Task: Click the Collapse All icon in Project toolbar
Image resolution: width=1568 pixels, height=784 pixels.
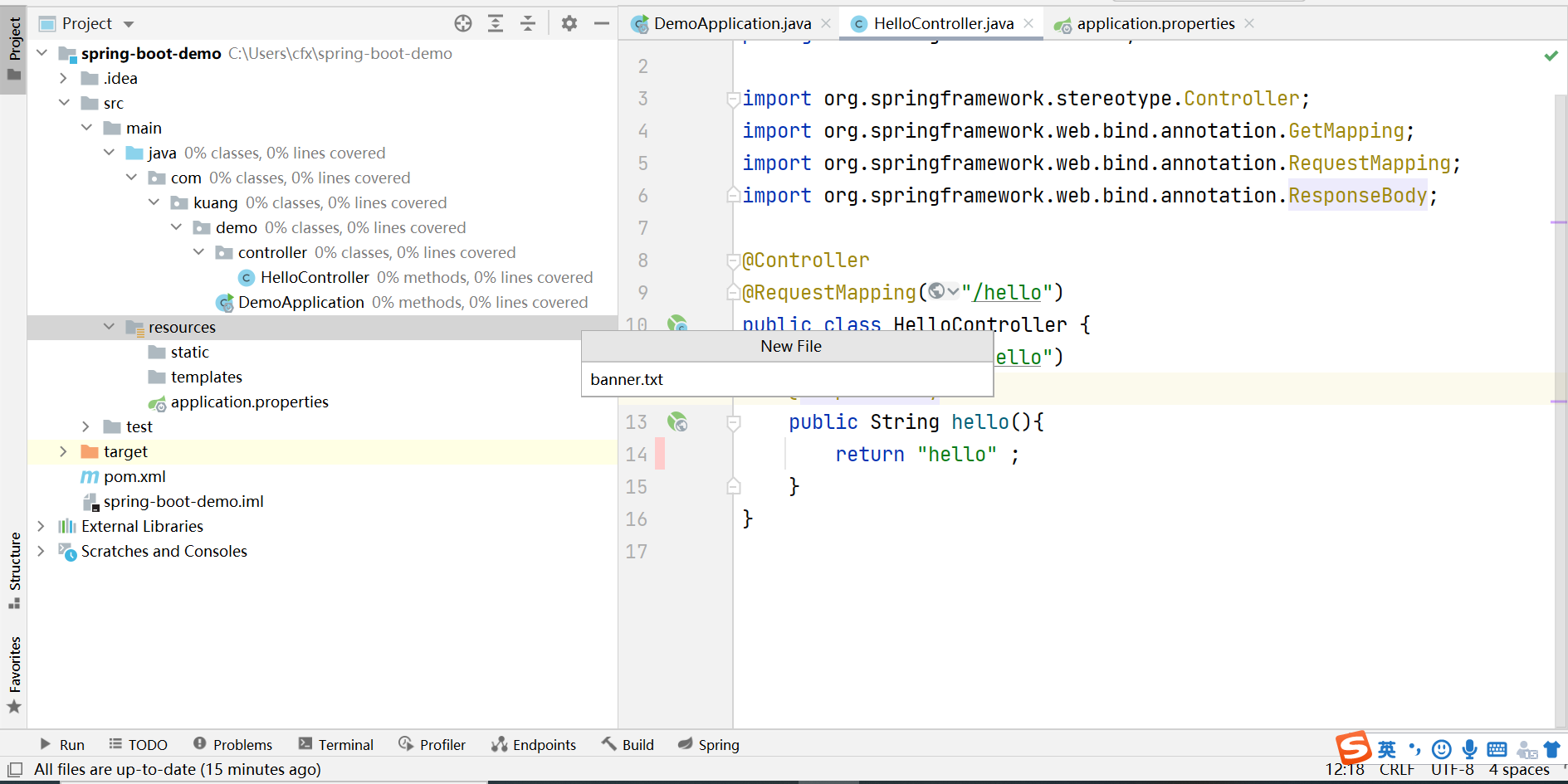Action: [x=528, y=23]
